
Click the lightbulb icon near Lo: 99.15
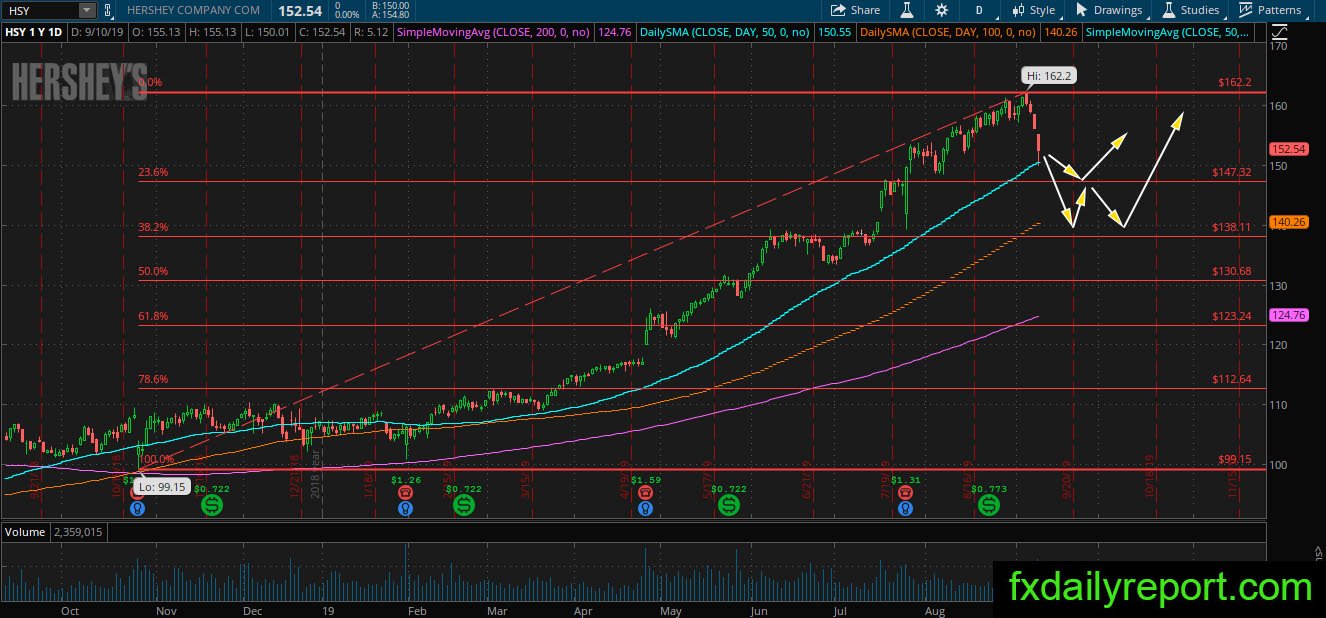coord(138,508)
